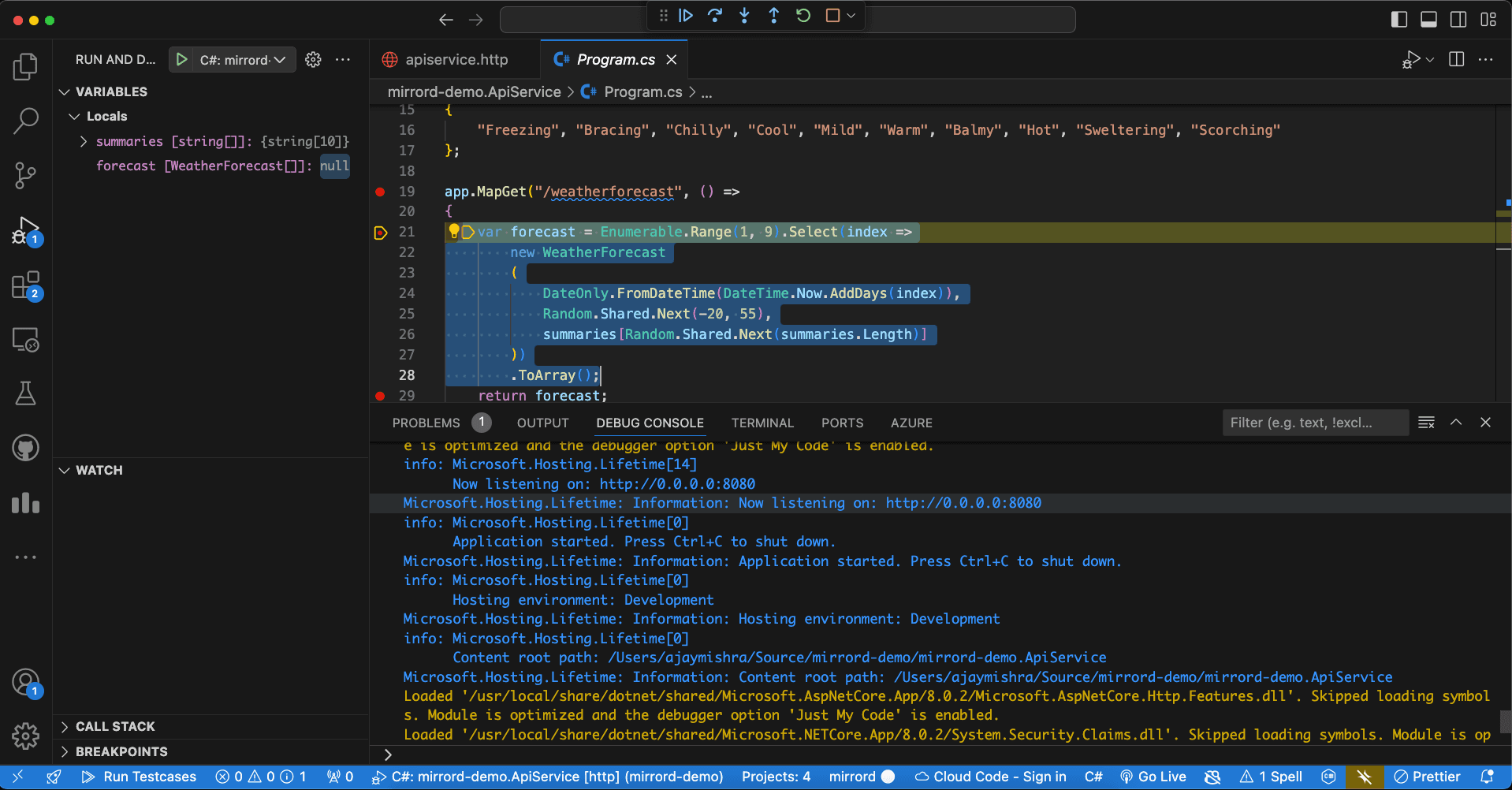
Task: Show additional views ellipsis in activity bar
Action: 25,557
